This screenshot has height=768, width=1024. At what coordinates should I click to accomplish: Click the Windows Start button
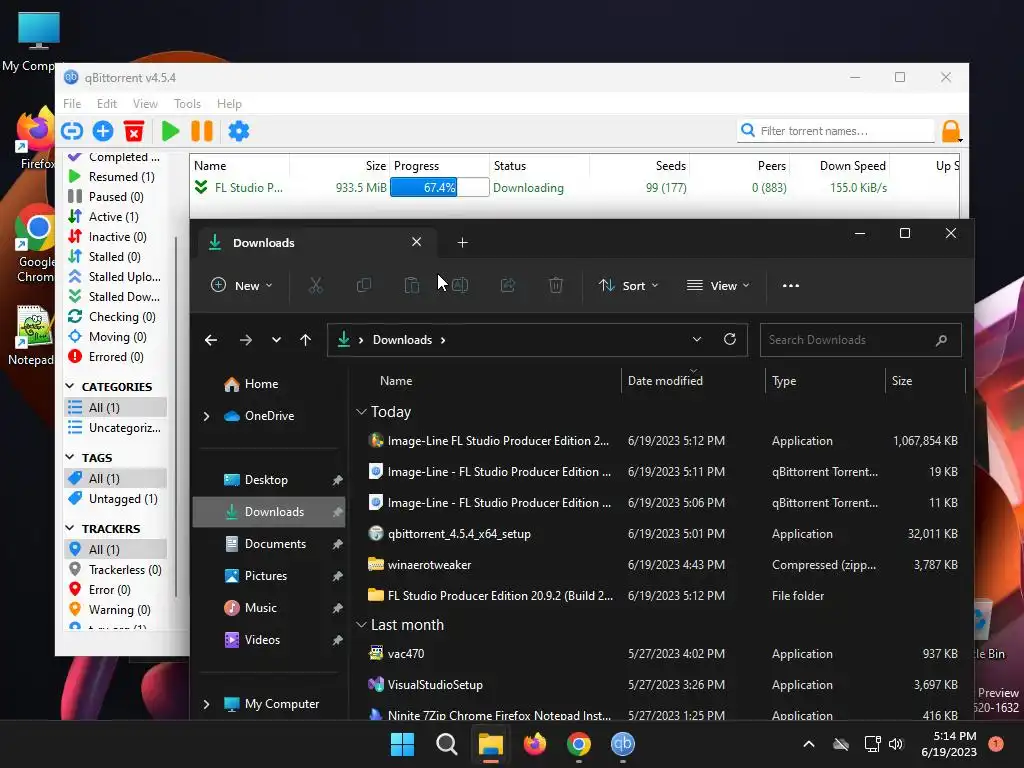(402, 744)
